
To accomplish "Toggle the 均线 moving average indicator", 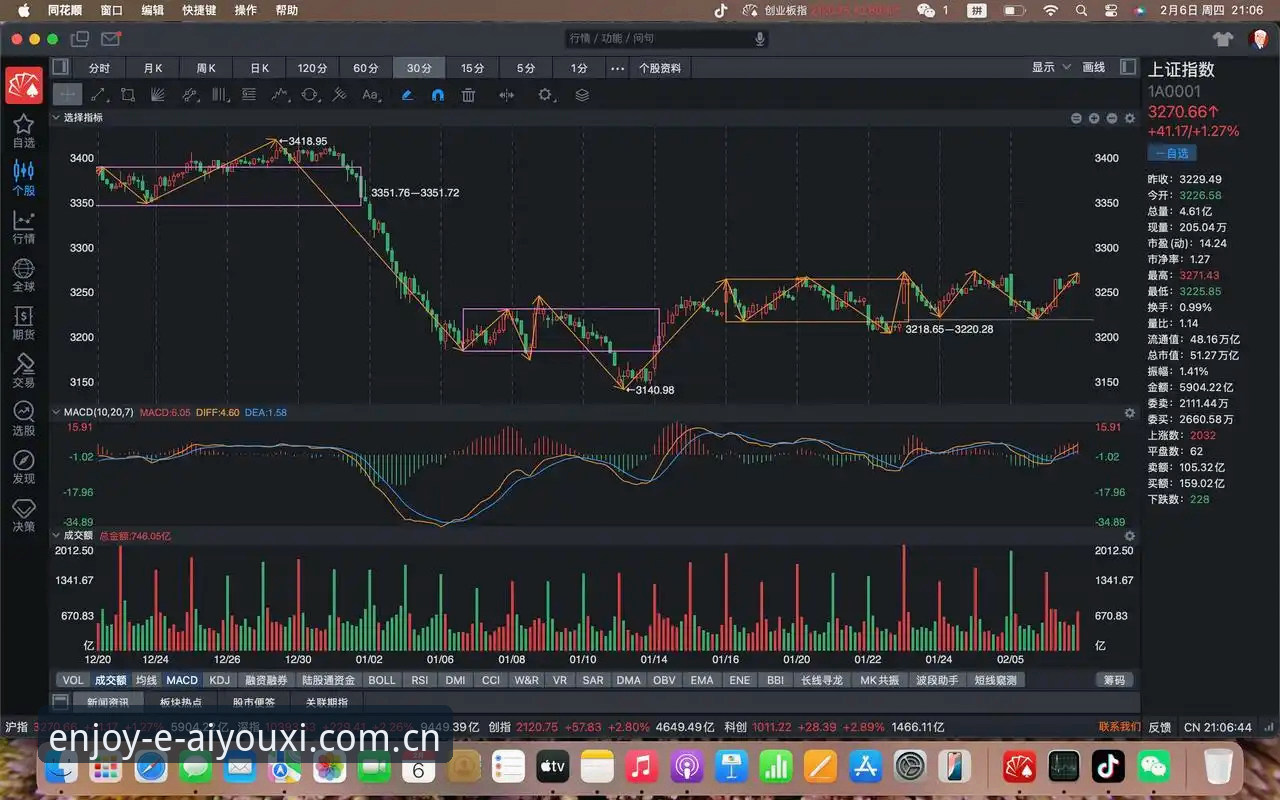I will [147, 680].
